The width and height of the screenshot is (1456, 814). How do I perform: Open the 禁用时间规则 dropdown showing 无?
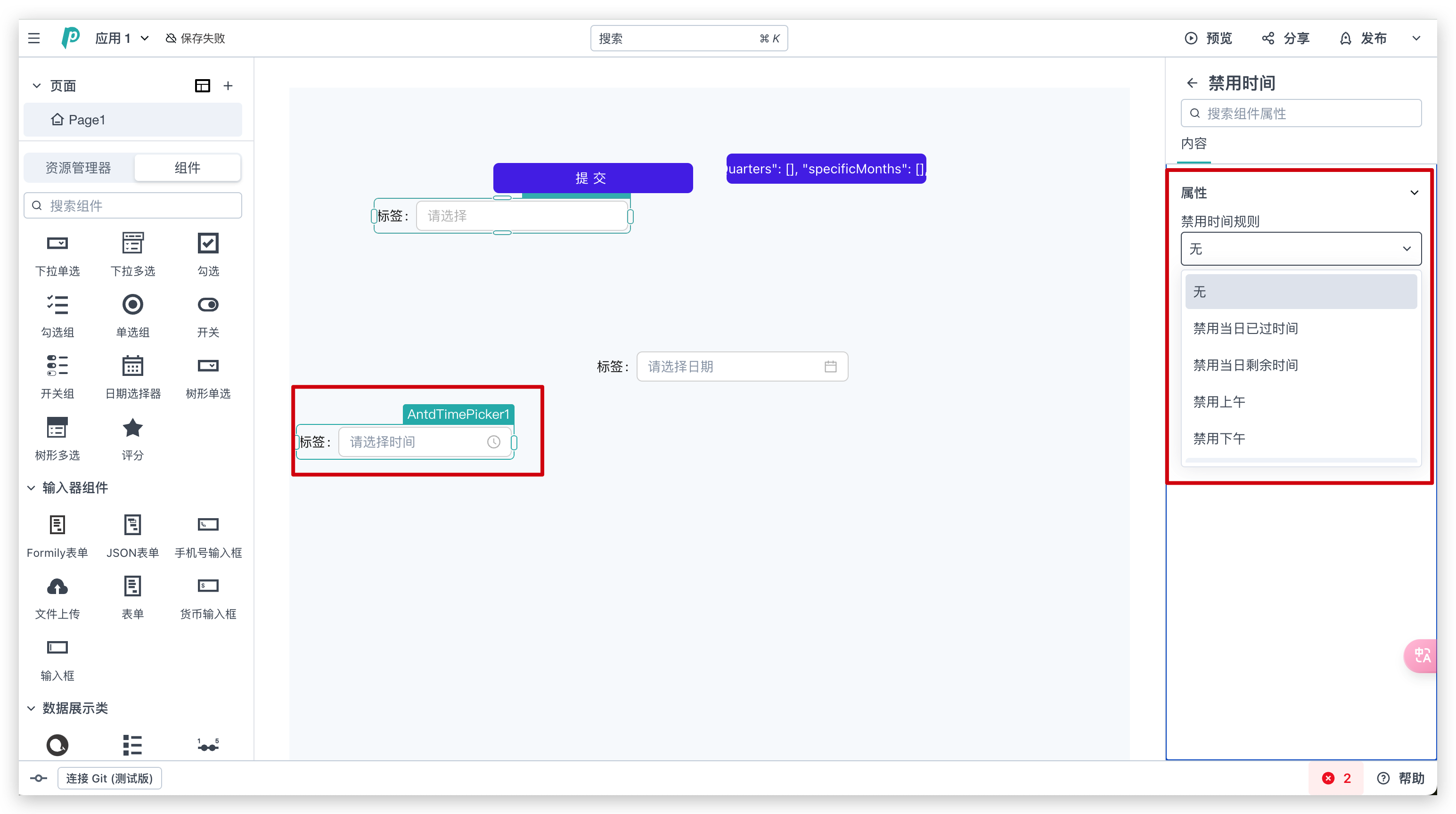1300,249
